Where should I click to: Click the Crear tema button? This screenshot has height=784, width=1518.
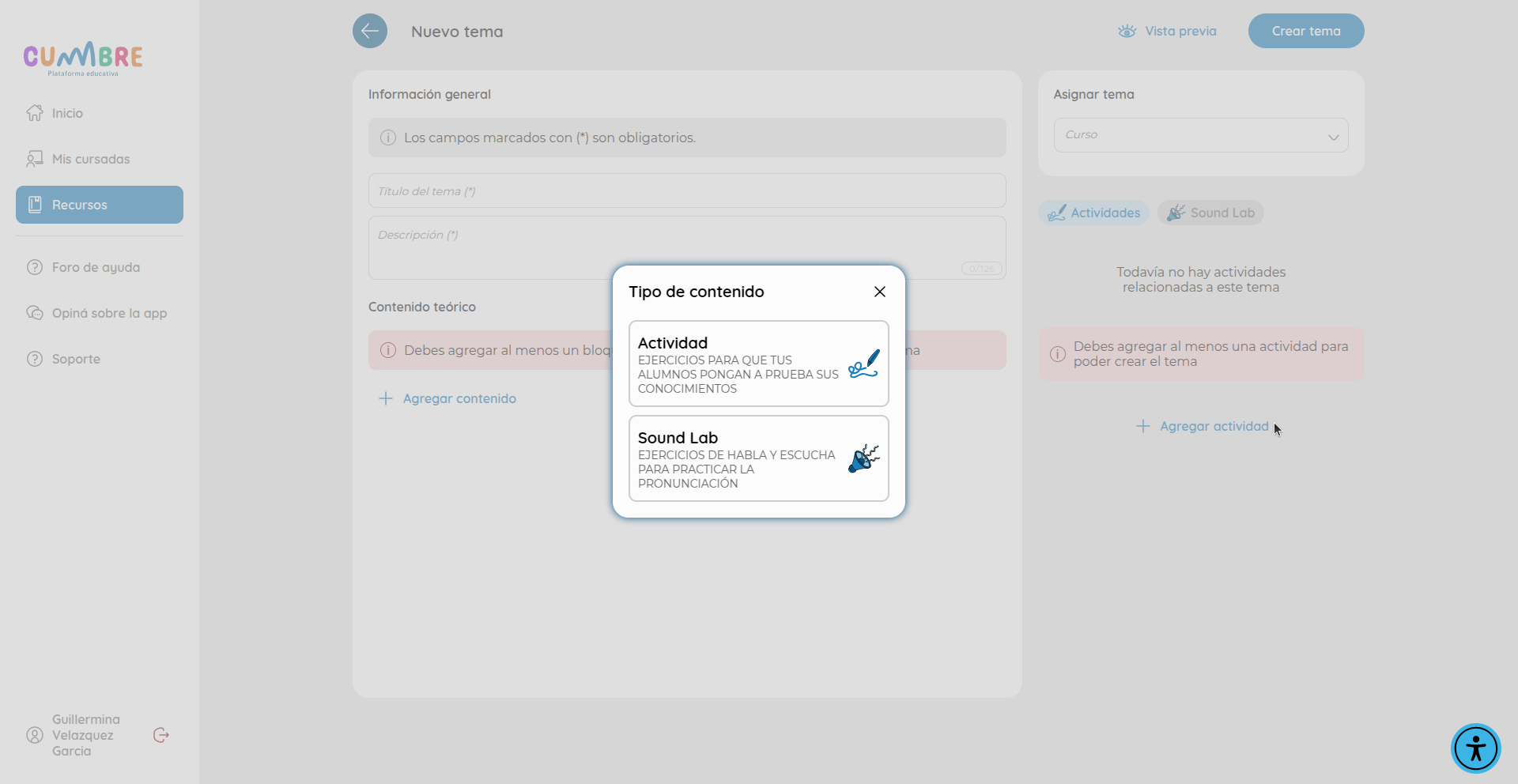(1306, 31)
